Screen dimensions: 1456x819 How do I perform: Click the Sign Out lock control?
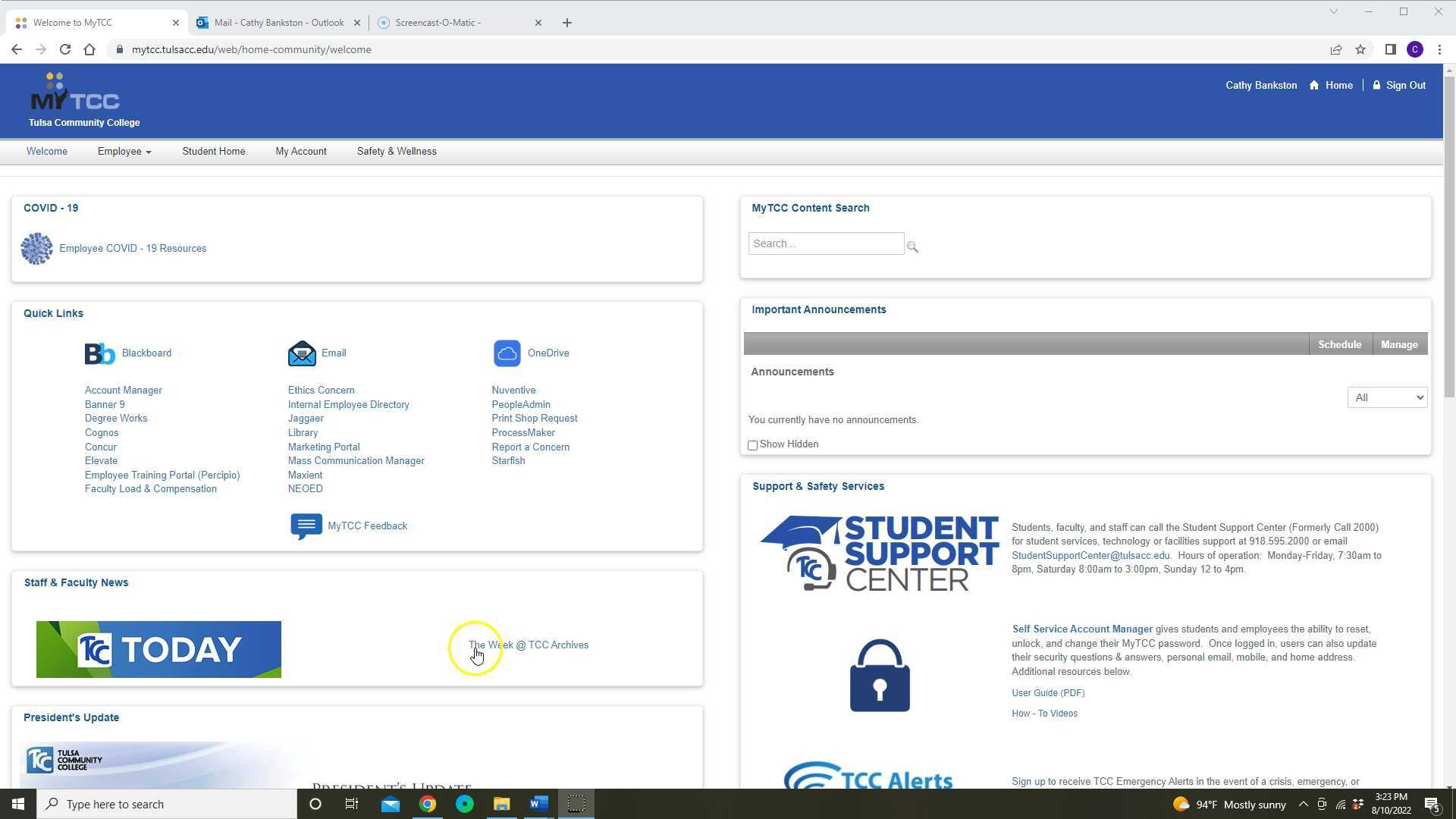(x=1377, y=85)
